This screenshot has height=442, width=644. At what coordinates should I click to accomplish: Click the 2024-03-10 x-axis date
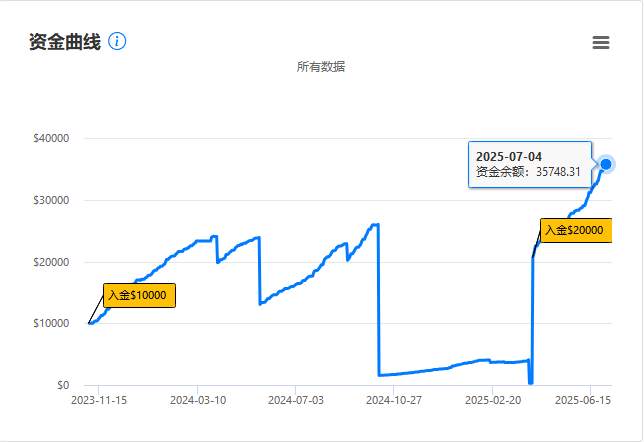[198, 400]
